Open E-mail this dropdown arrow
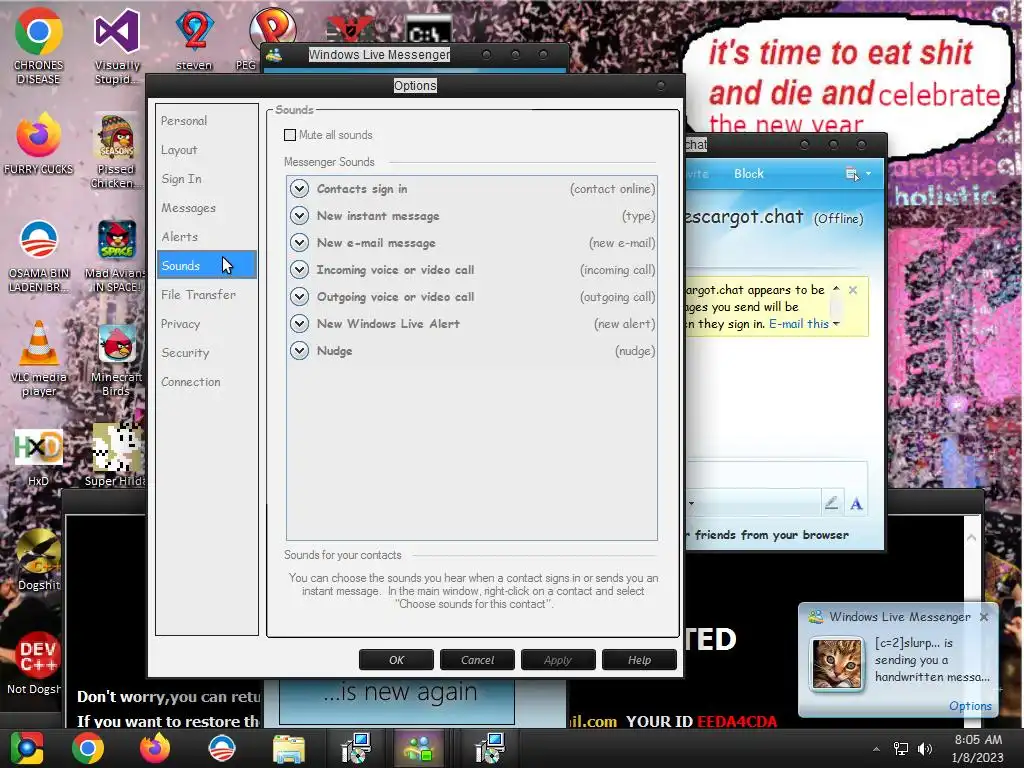Screen dimensions: 1024x768 pos(836,324)
